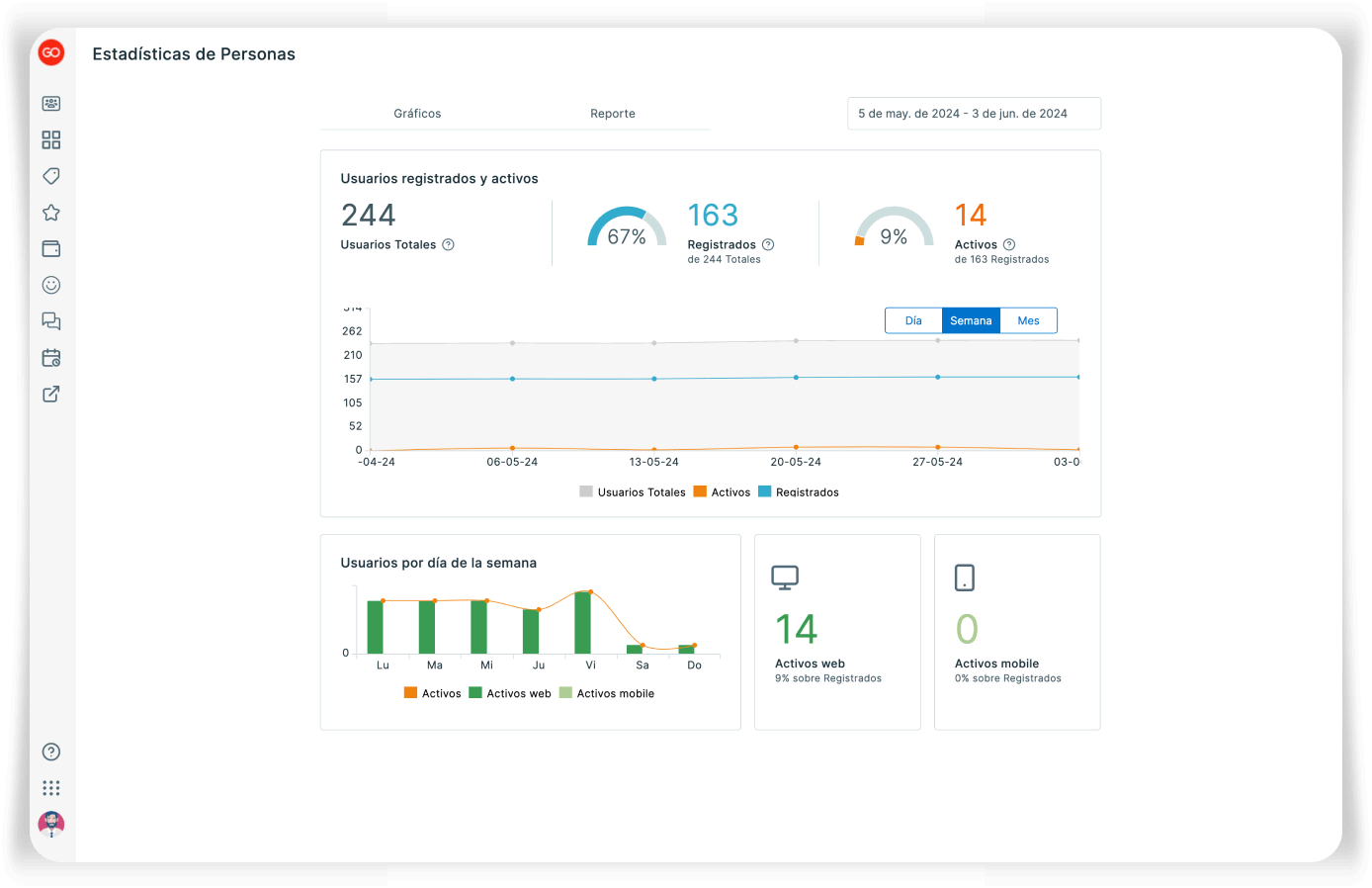Click '0% sobre Registrados' text
This screenshot has height=888, width=1372.
tap(1008, 678)
